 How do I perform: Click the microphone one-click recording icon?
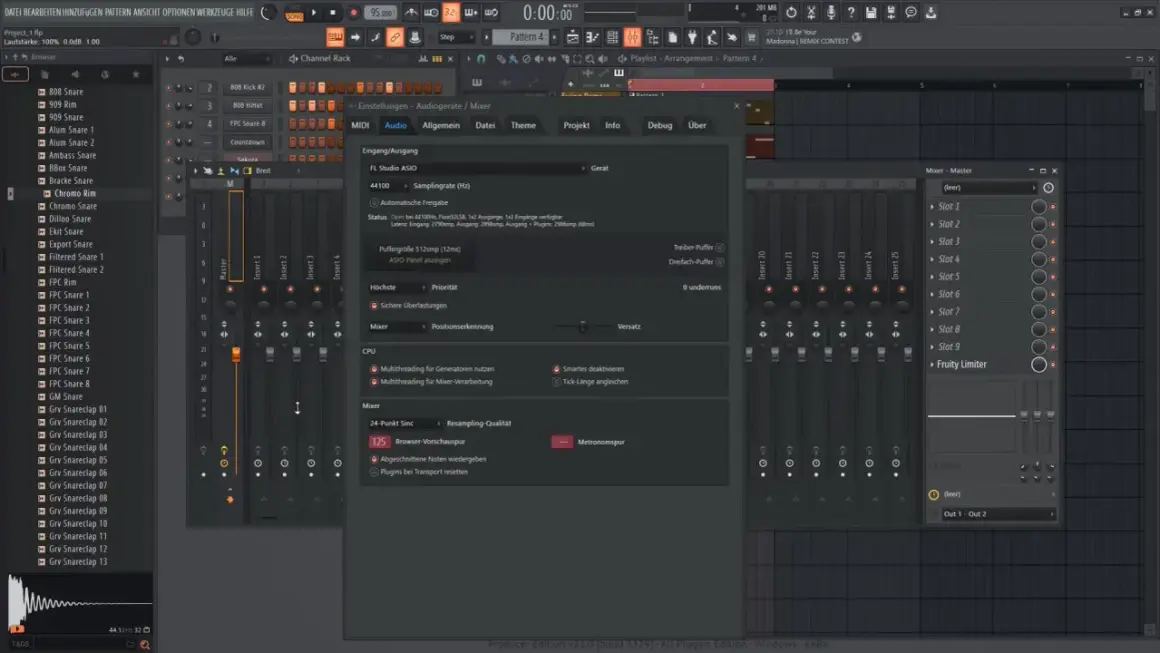pyautogui.click(x=831, y=13)
